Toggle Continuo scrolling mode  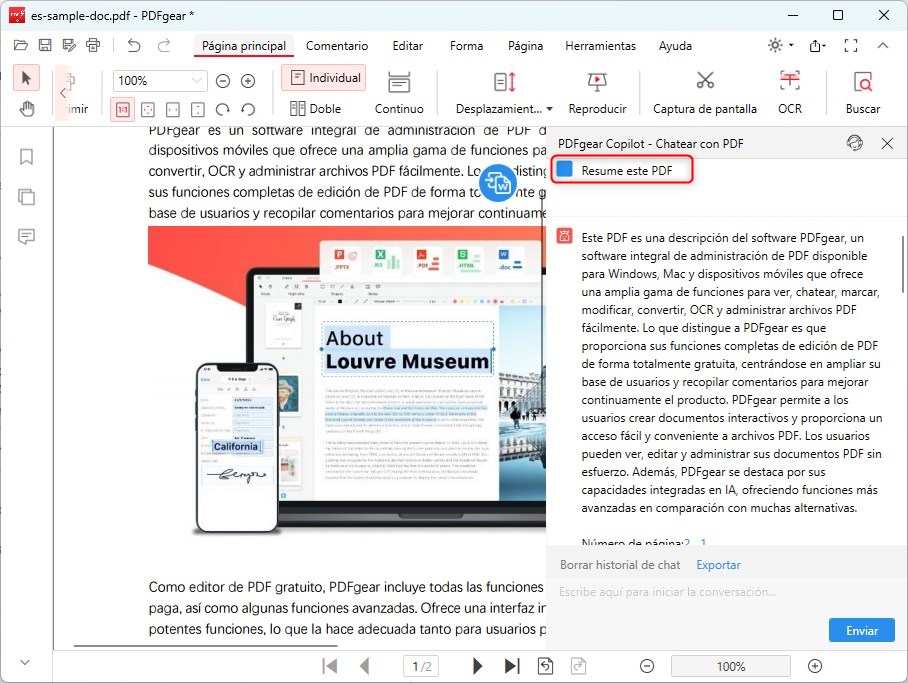tap(399, 93)
